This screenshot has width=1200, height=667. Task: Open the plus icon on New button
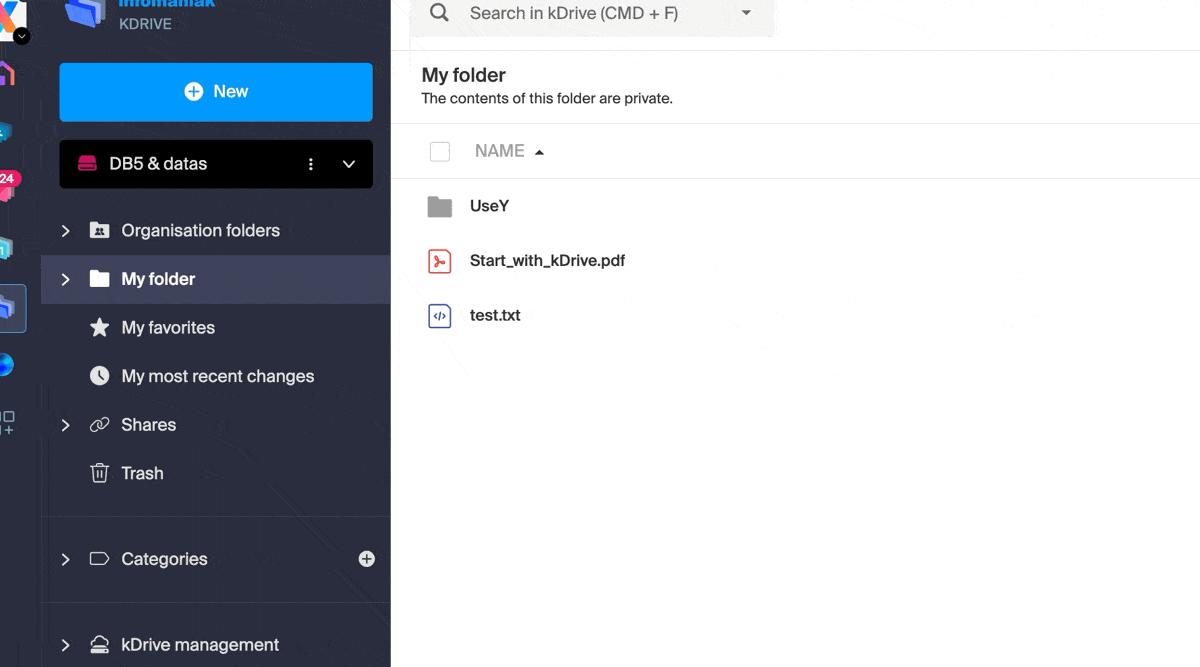(194, 91)
